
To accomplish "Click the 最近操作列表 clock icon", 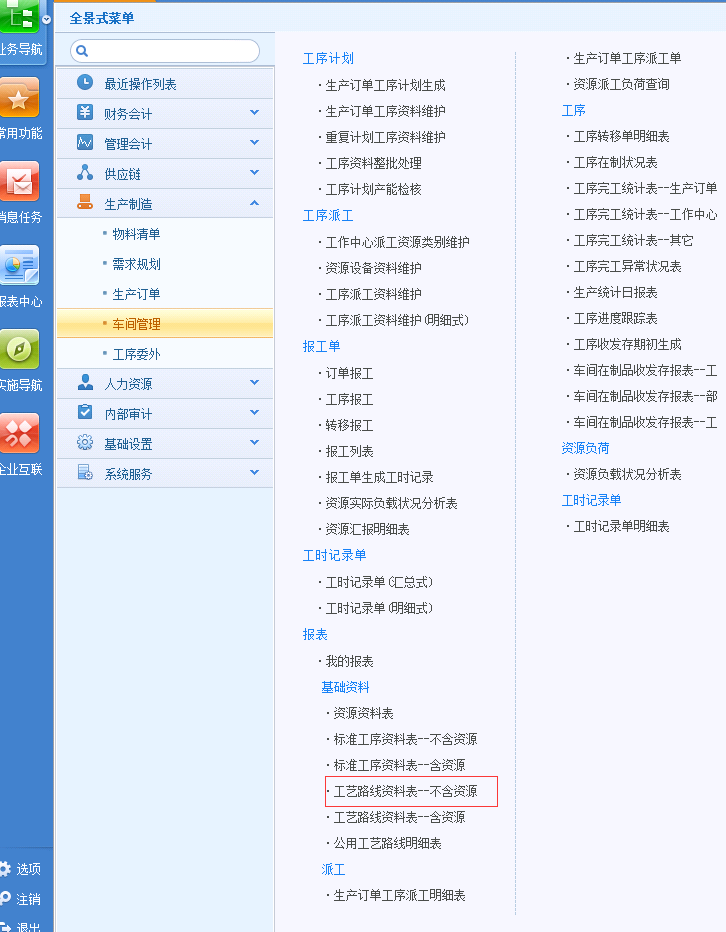I will (x=85, y=83).
